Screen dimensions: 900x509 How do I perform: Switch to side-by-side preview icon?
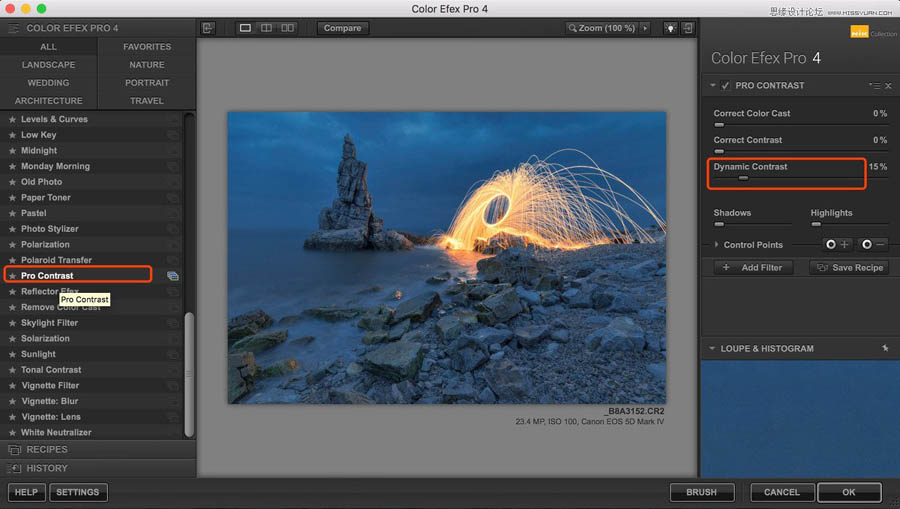click(288, 28)
